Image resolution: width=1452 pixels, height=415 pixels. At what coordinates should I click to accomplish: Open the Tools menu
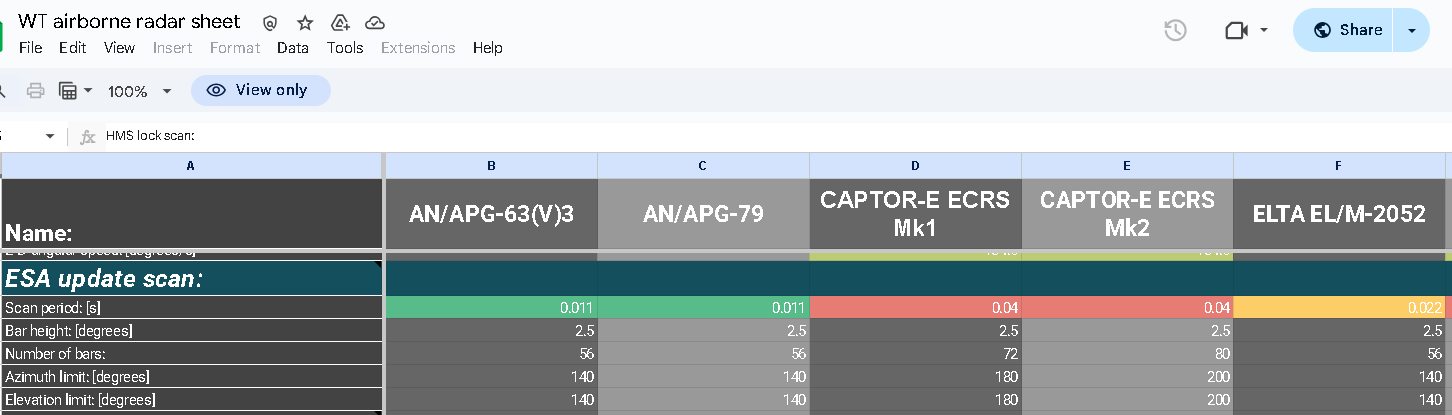click(x=345, y=48)
